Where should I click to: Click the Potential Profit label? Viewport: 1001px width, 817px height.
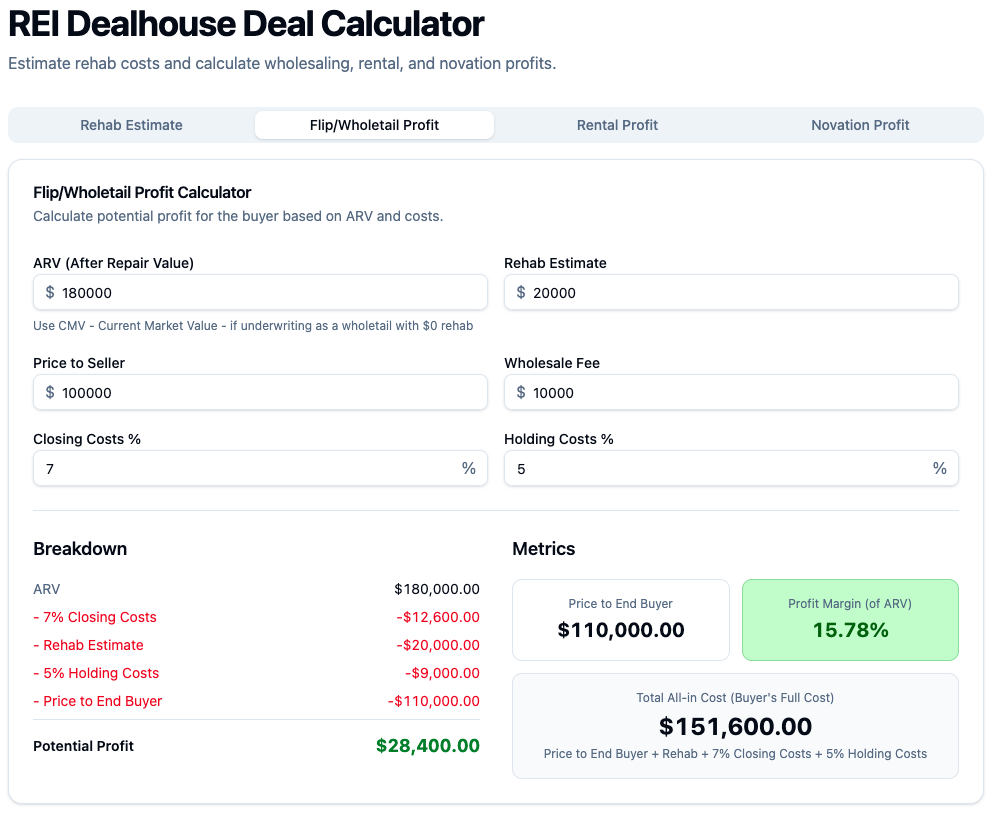point(84,746)
